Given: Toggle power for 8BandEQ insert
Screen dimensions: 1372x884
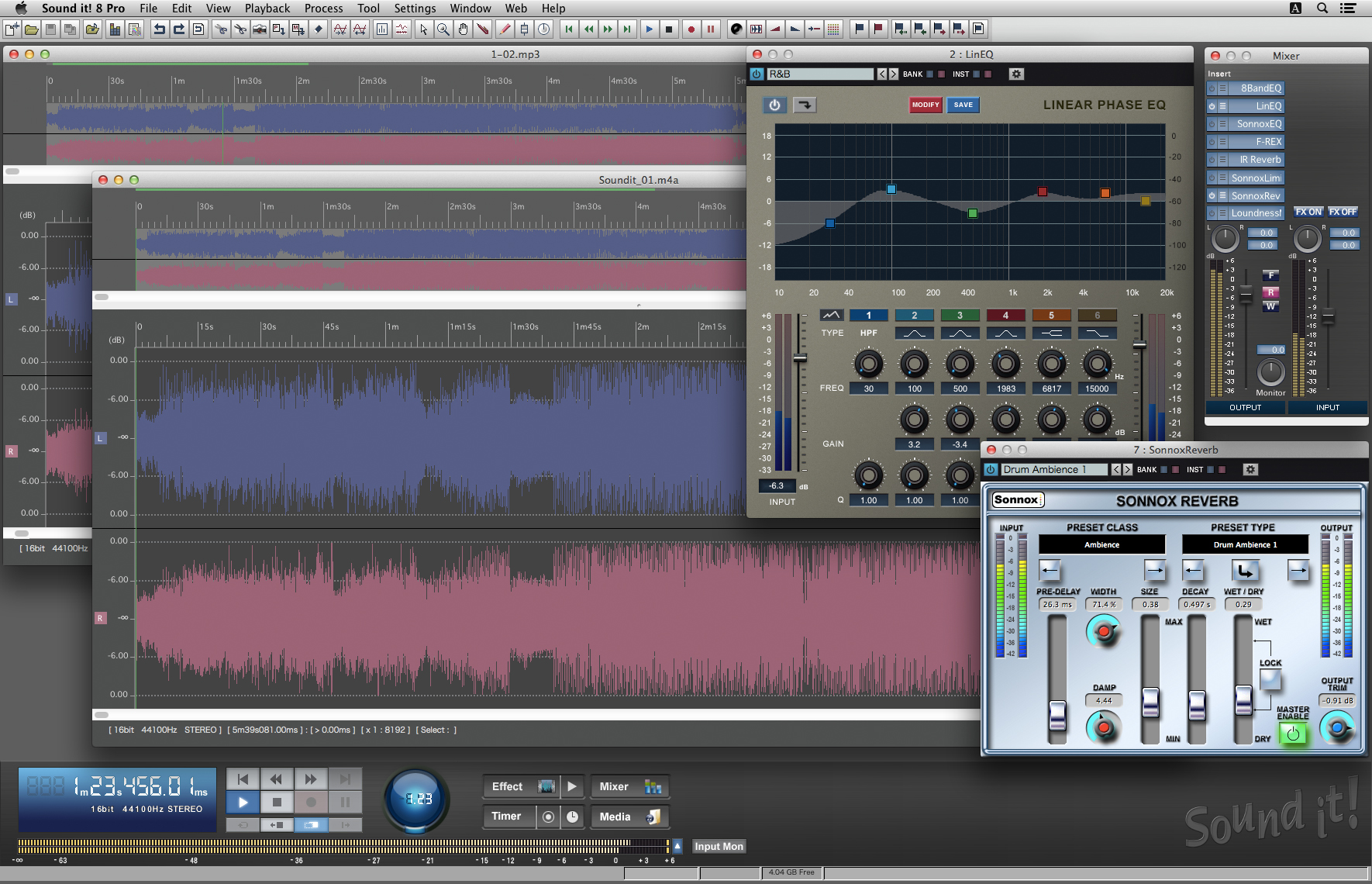Looking at the screenshot, I should tap(1212, 88).
